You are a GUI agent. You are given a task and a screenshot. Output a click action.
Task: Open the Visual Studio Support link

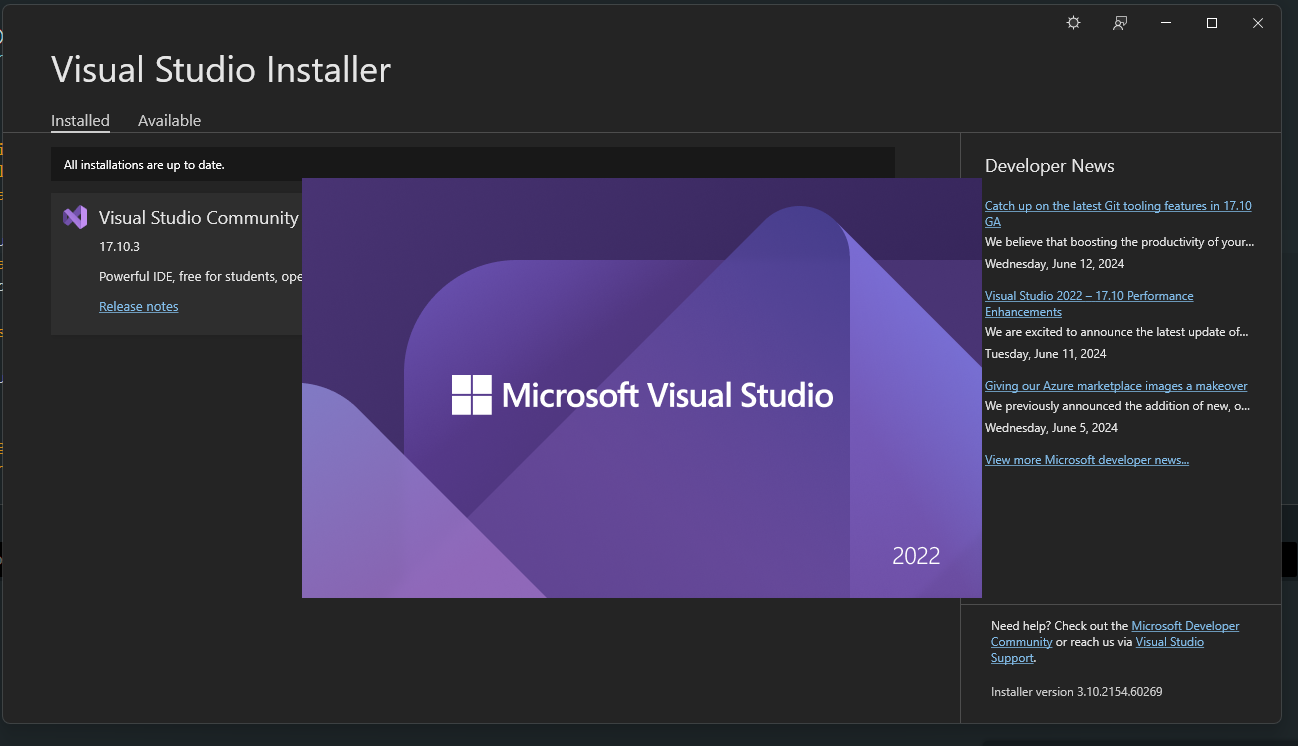tap(1097, 649)
